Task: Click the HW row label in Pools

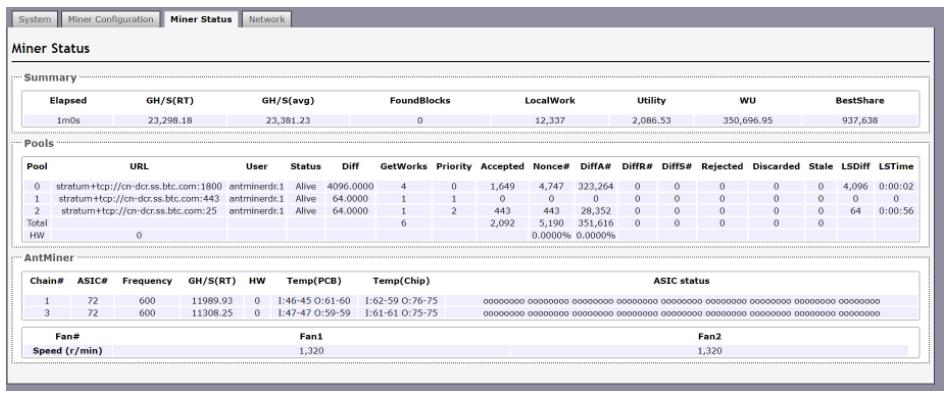Action: point(37,235)
